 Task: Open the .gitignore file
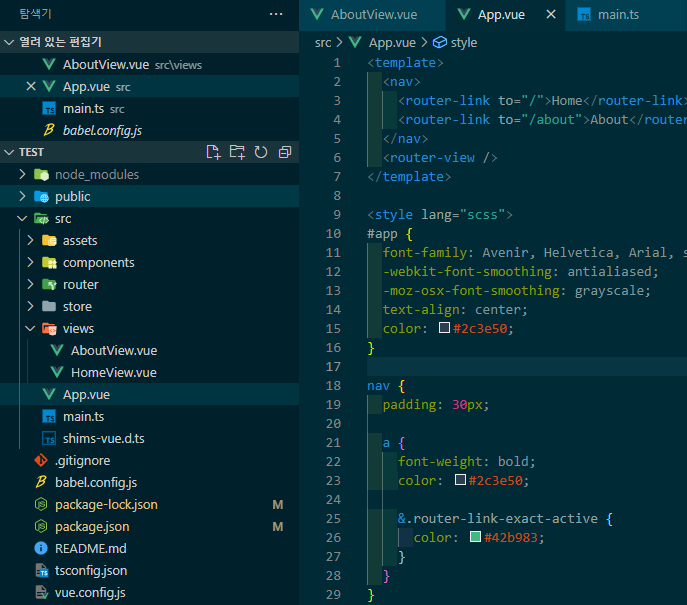click(149, 460)
